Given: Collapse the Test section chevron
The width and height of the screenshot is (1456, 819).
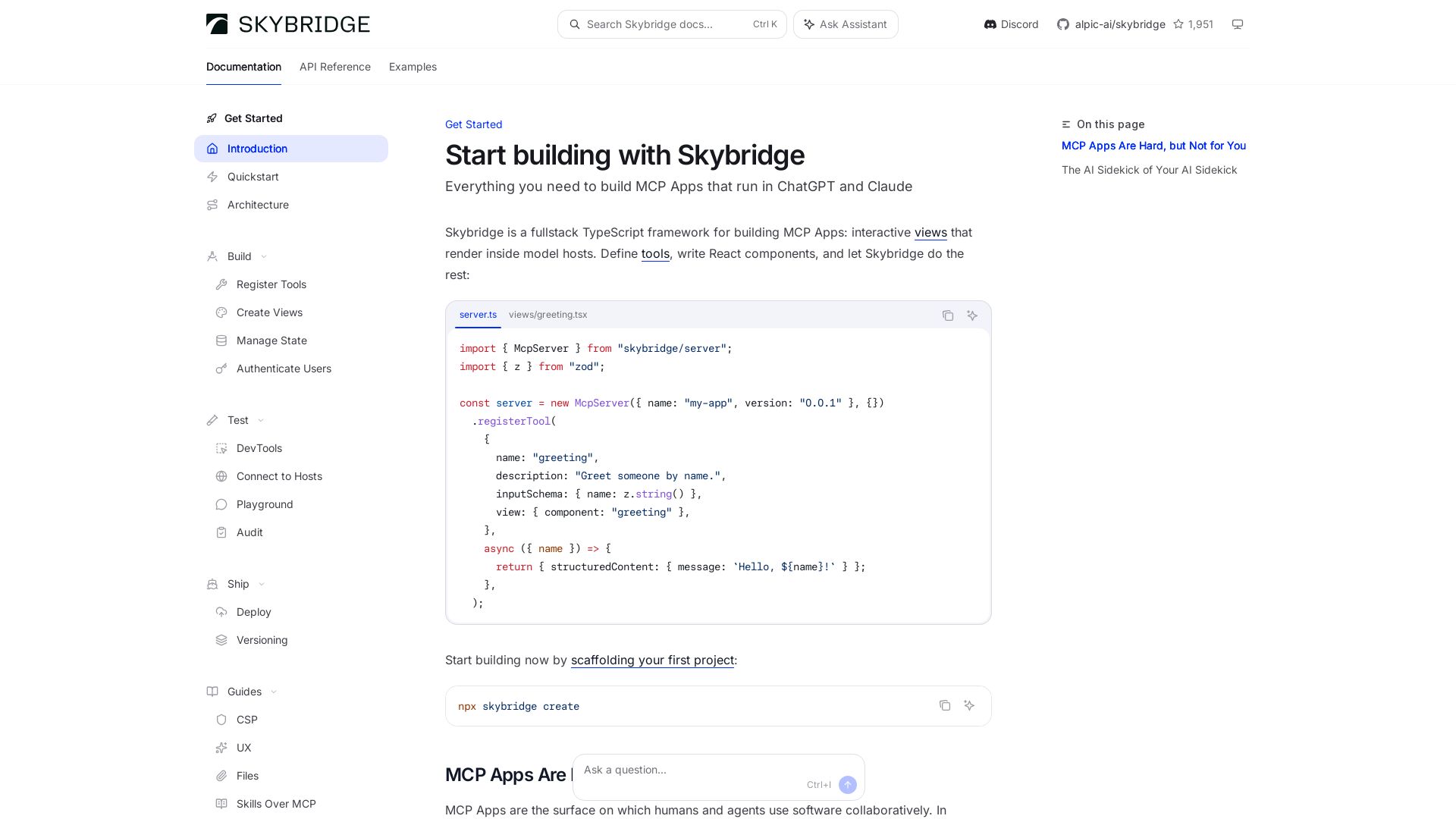Looking at the screenshot, I should pos(261,420).
